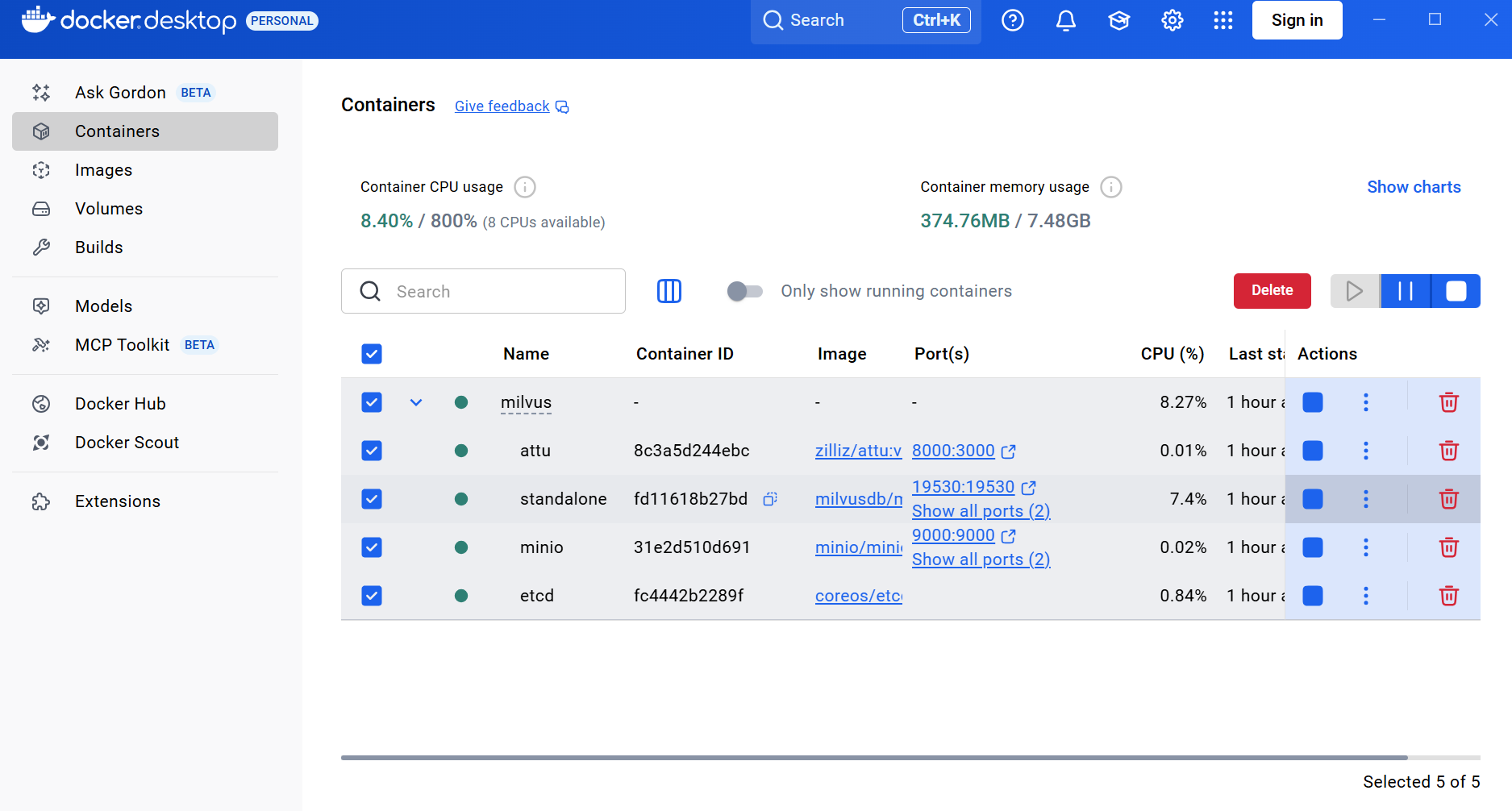Go to Builds in the sidebar
This screenshot has height=811, width=1512.
(145, 247)
